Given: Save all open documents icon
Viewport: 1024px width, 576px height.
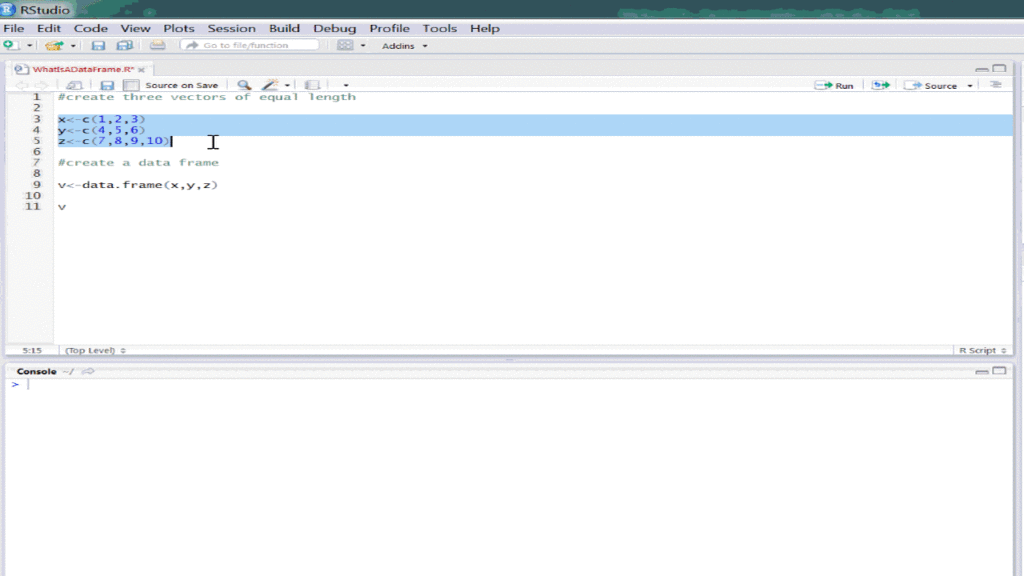Looking at the screenshot, I should point(125,46).
